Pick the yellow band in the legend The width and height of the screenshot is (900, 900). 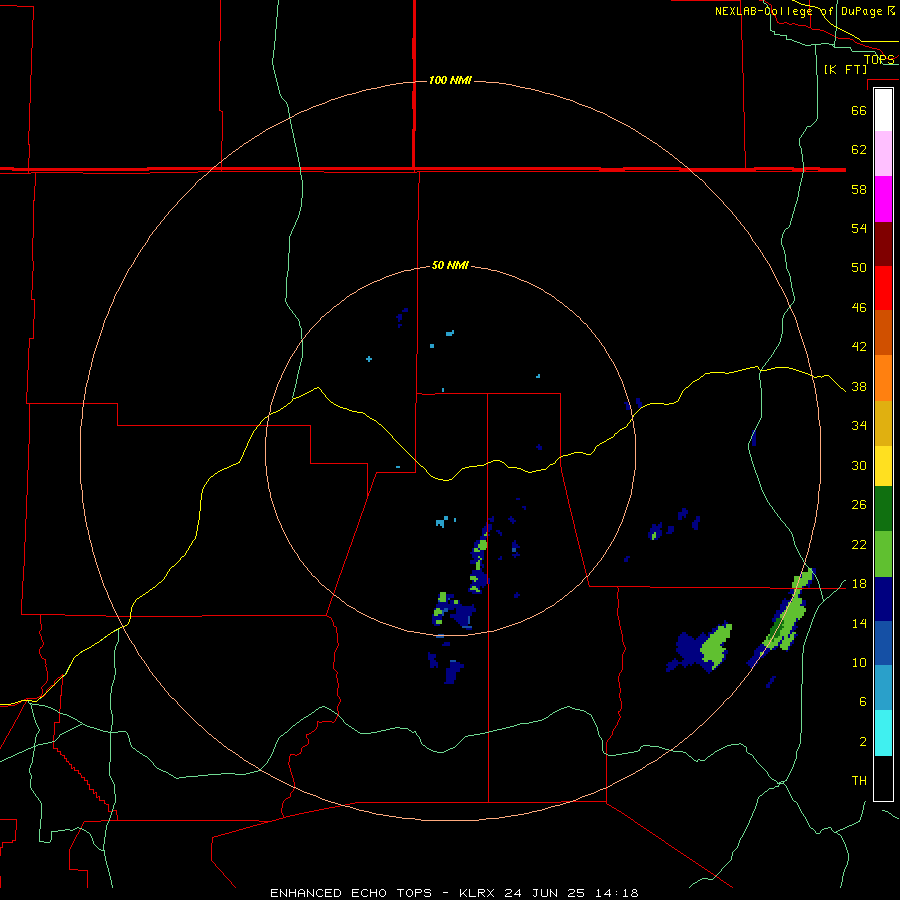click(883, 466)
